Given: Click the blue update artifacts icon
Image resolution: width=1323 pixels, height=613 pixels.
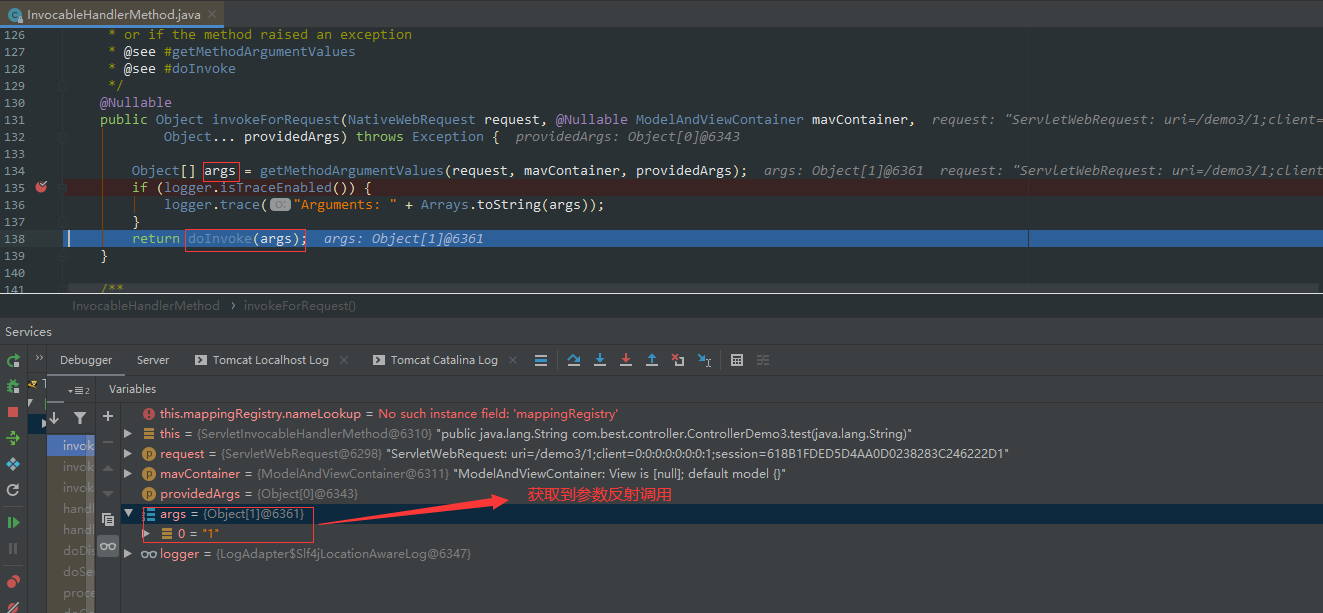Looking at the screenshot, I should [13, 464].
